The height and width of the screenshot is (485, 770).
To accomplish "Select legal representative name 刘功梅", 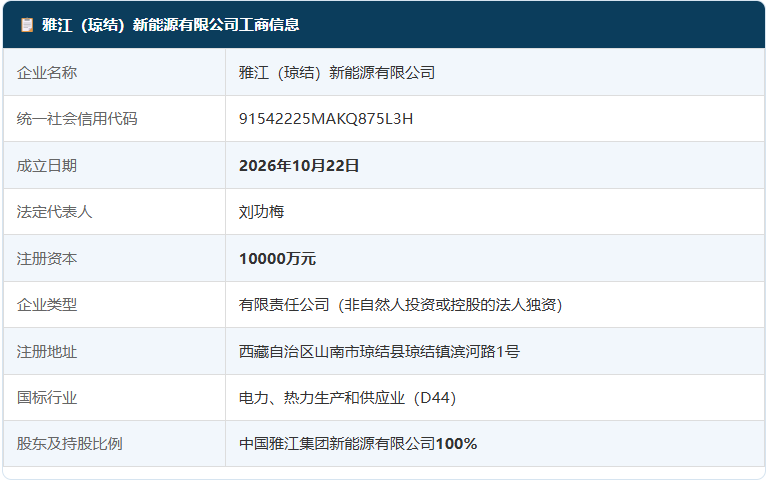I will point(261,212).
